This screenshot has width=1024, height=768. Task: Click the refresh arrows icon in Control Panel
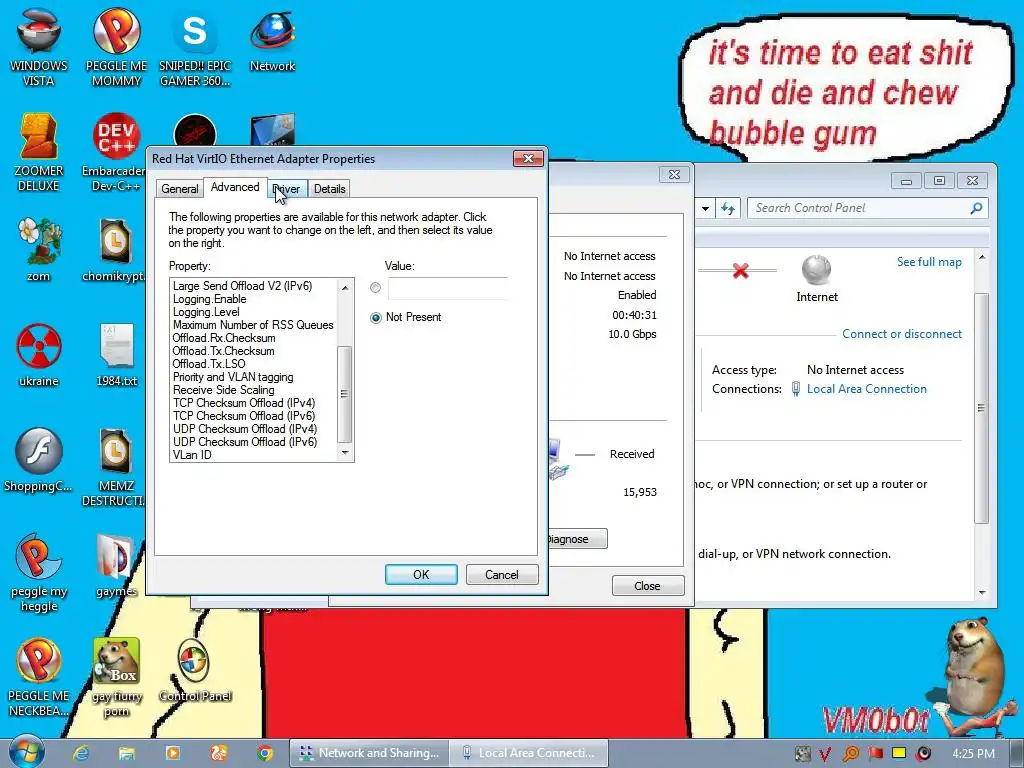(x=728, y=208)
